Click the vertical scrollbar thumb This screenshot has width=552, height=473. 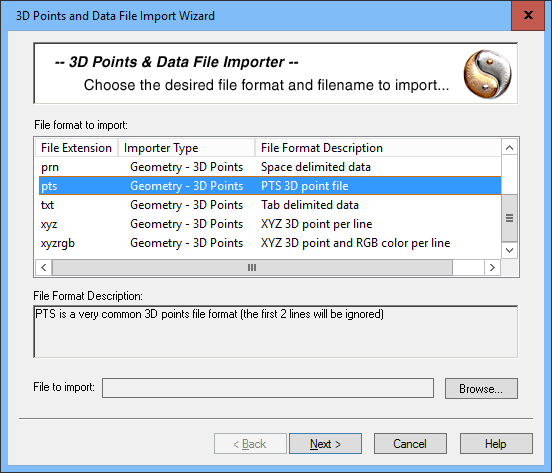[509, 218]
